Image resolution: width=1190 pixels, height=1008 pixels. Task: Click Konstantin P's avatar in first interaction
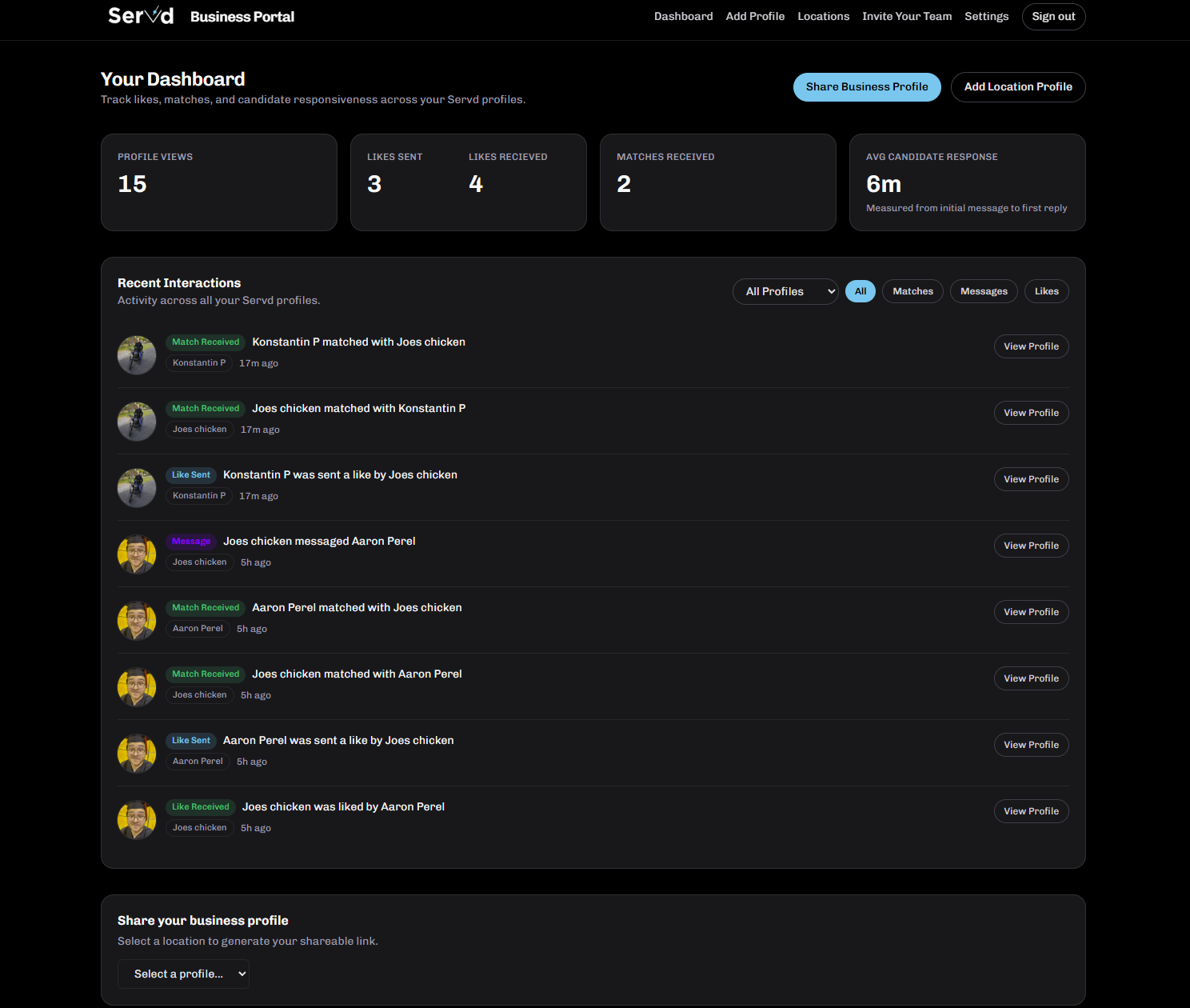[x=137, y=355]
